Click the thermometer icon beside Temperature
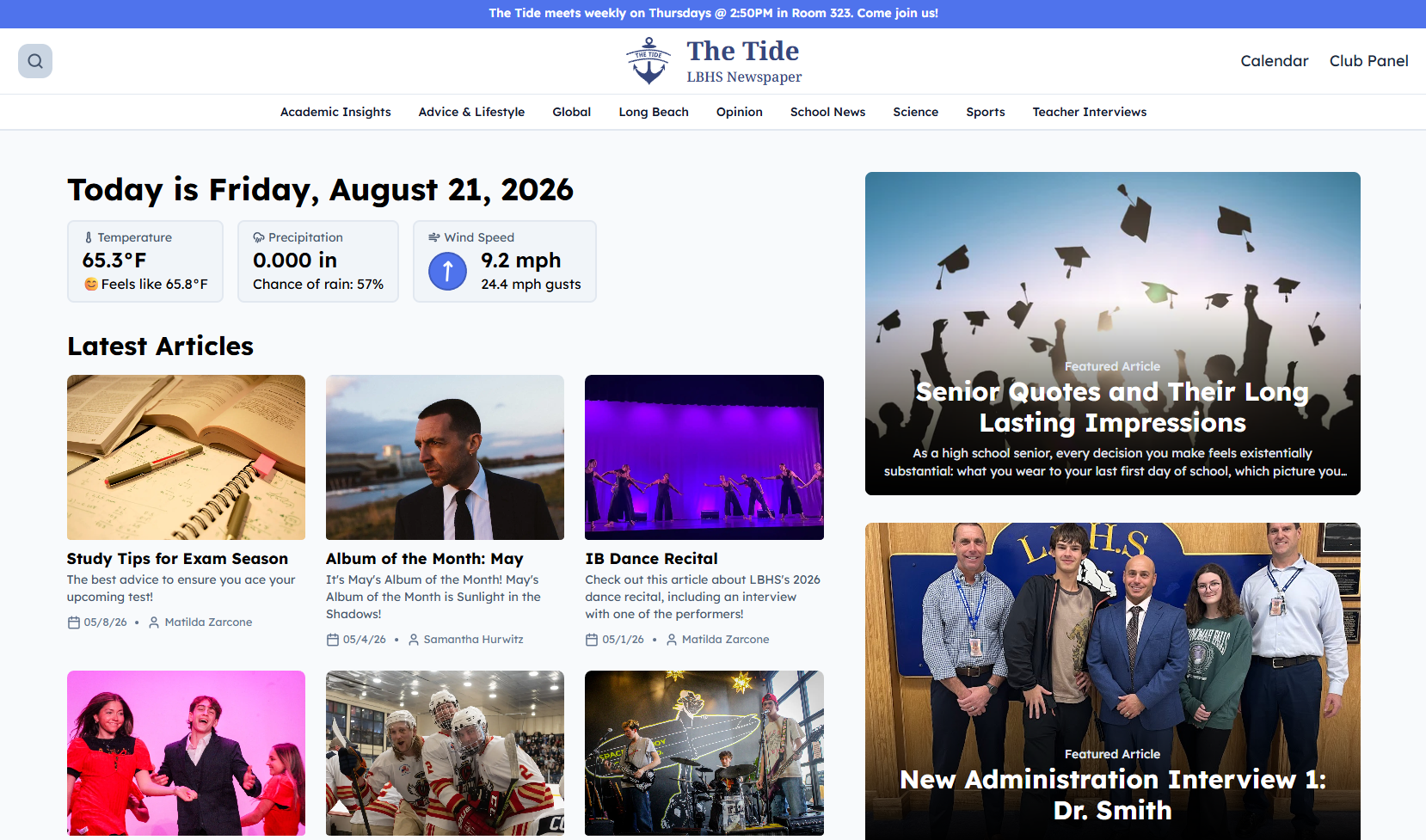Viewport: 1426px width, 840px height. (89, 237)
